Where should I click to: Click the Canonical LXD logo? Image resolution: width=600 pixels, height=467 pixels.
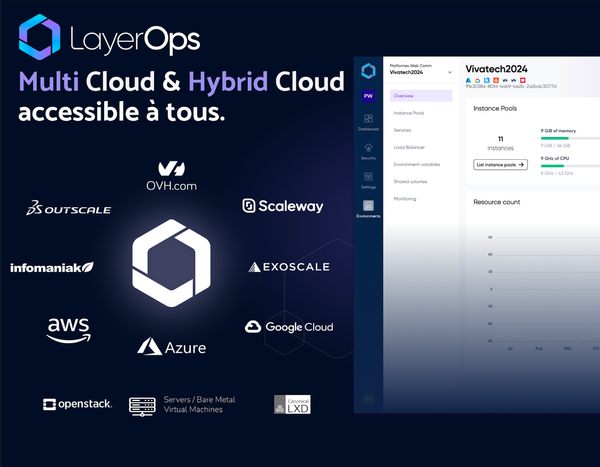(x=292, y=405)
